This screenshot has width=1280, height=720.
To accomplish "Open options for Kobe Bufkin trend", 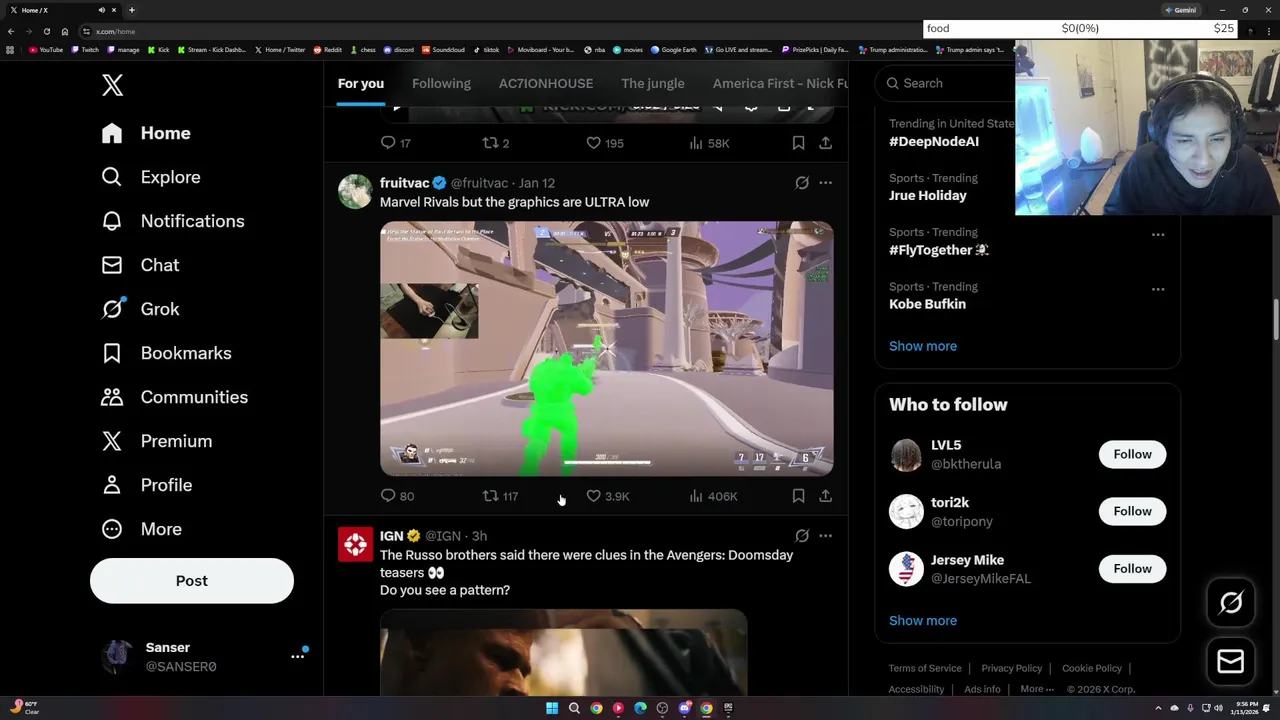I will (x=1158, y=289).
